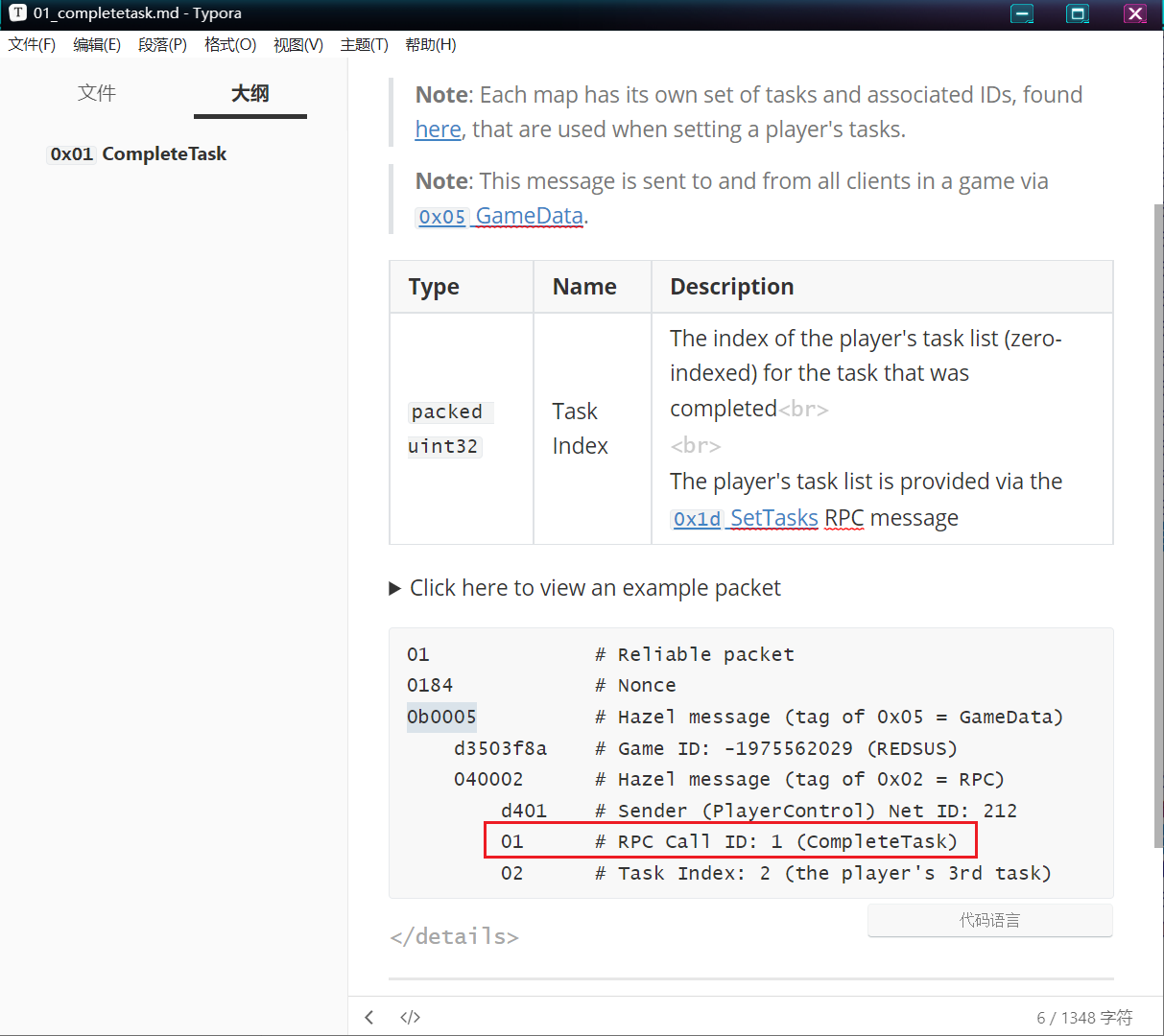Click 'Click here to view an example packet'
1164x1036 pixels.
(x=595, y=588)
